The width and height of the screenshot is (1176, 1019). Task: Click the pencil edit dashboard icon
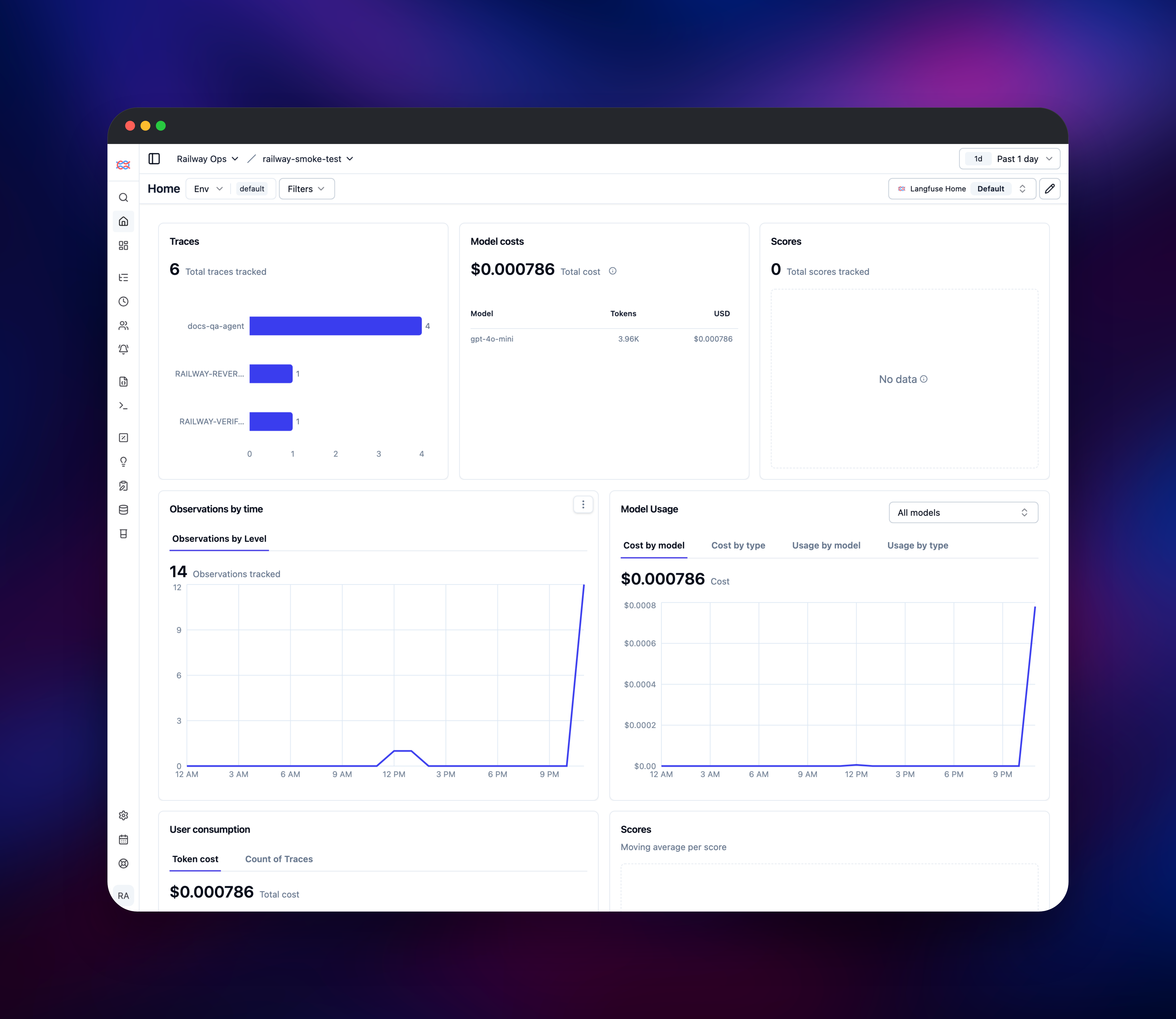1050,189
